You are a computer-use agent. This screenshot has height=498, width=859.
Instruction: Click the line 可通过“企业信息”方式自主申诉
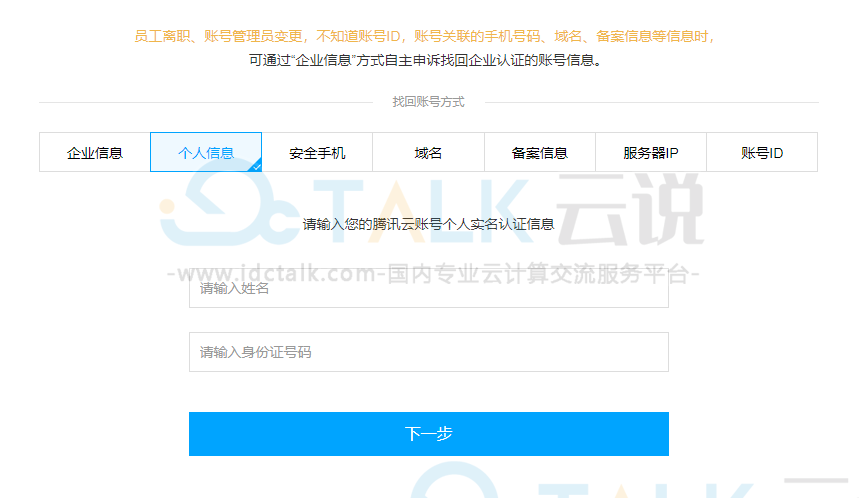425,60
